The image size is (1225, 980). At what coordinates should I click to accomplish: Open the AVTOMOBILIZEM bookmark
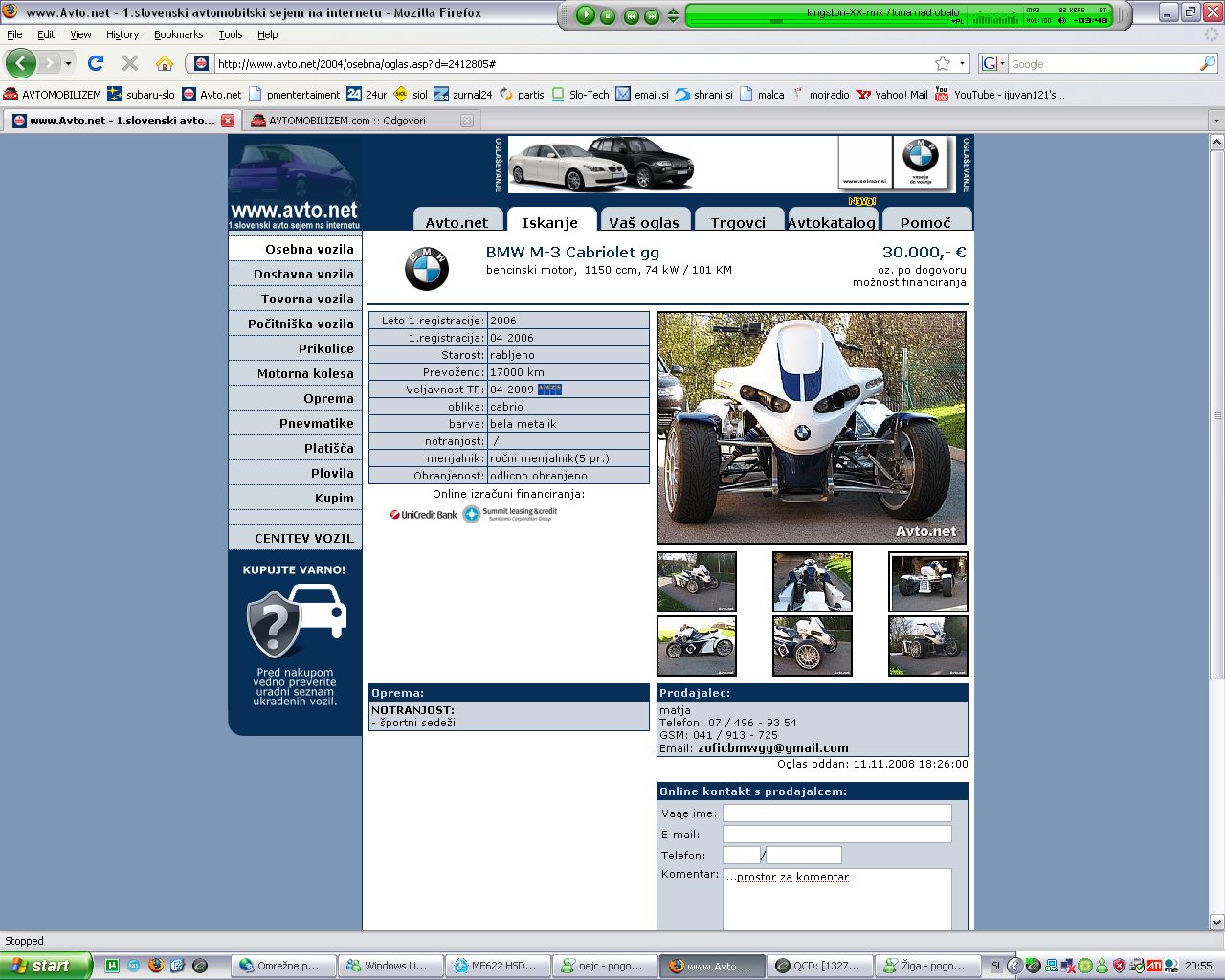[53, 95]
